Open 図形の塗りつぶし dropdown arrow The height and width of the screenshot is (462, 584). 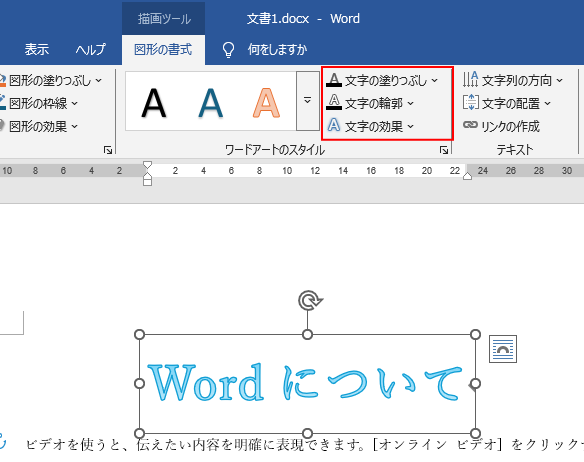tap(98, 80)
